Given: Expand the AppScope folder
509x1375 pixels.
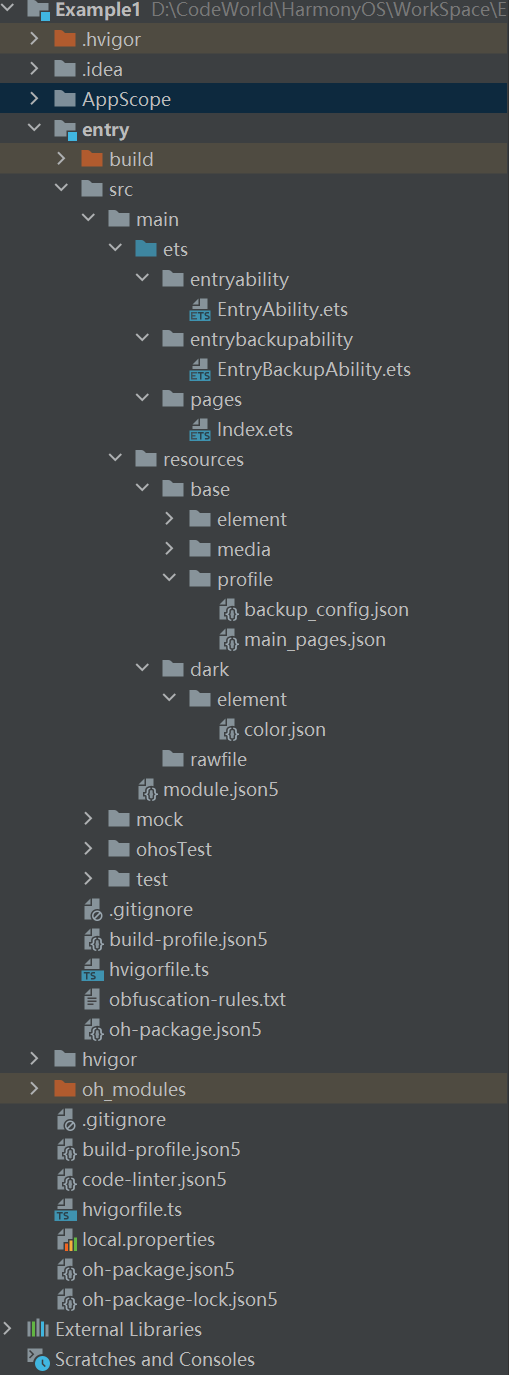Looking at the screenshot, I should tap(35, 99).
